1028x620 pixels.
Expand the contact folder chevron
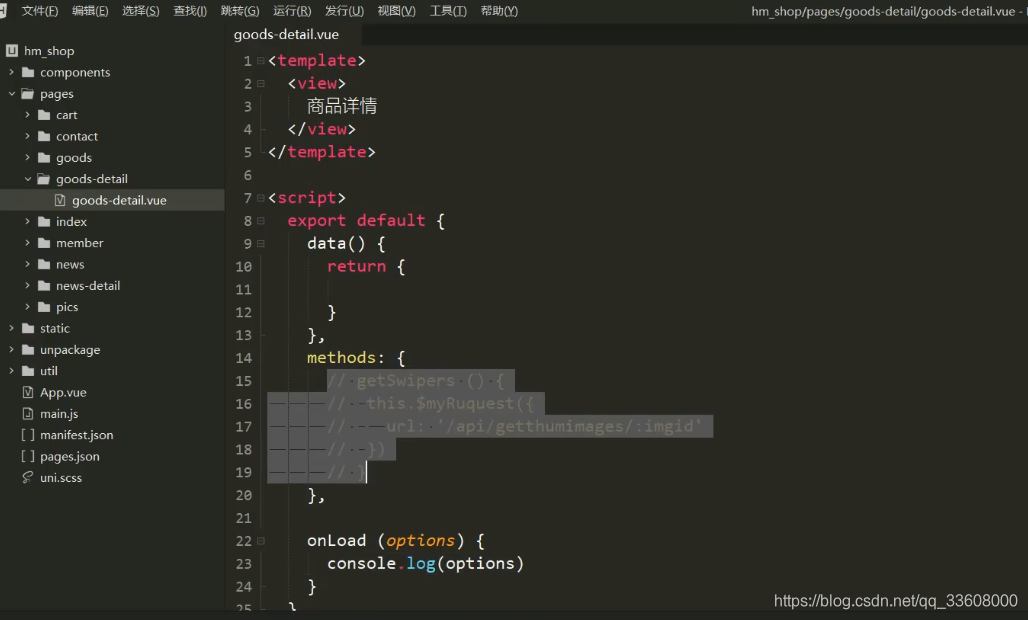28,136
